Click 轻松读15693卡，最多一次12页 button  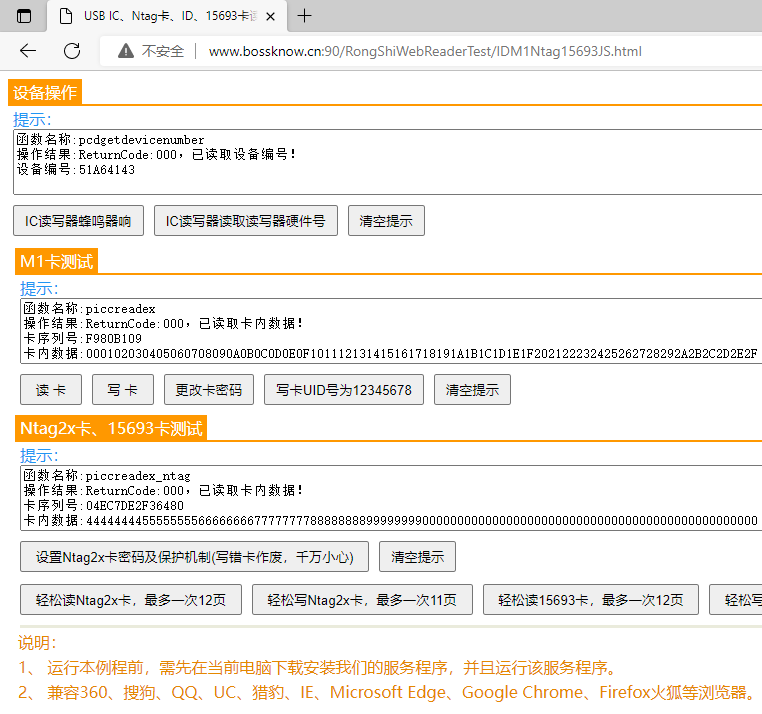point(590,599)
